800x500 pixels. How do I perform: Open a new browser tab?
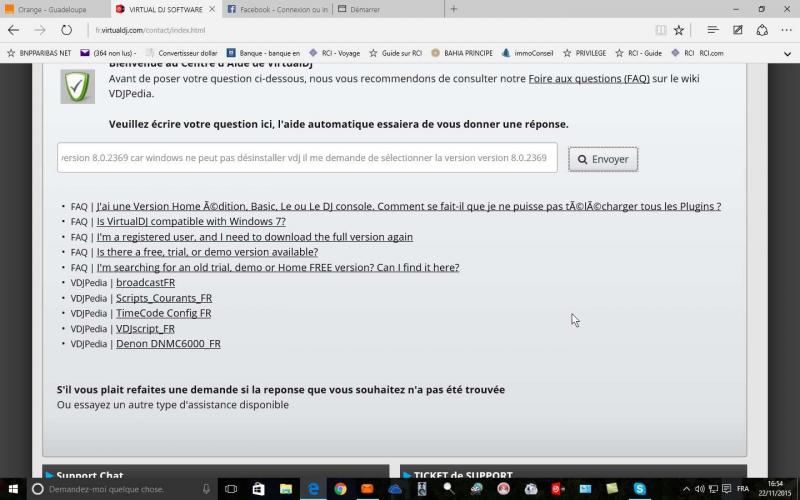click(454, 9)
